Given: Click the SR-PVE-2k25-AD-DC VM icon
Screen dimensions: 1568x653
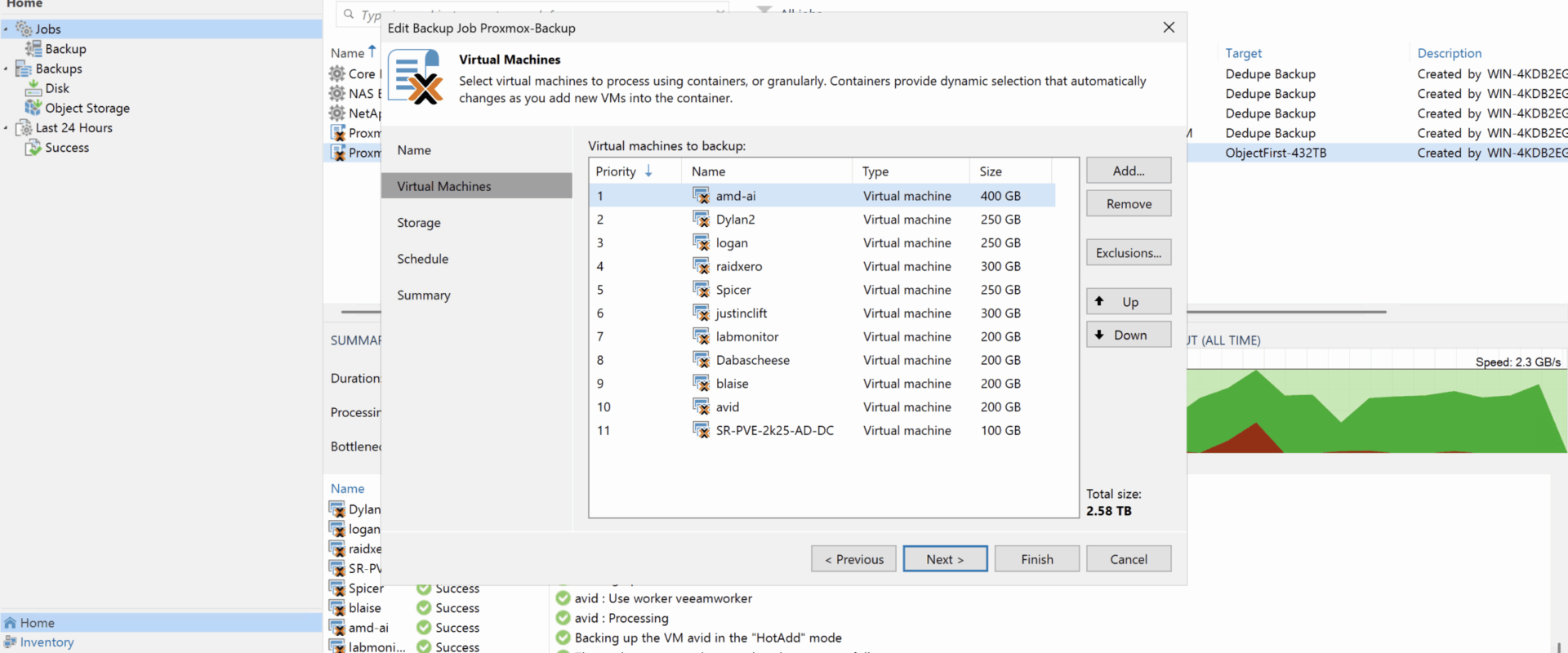Looking at the screenshot, I should [701, 430].
